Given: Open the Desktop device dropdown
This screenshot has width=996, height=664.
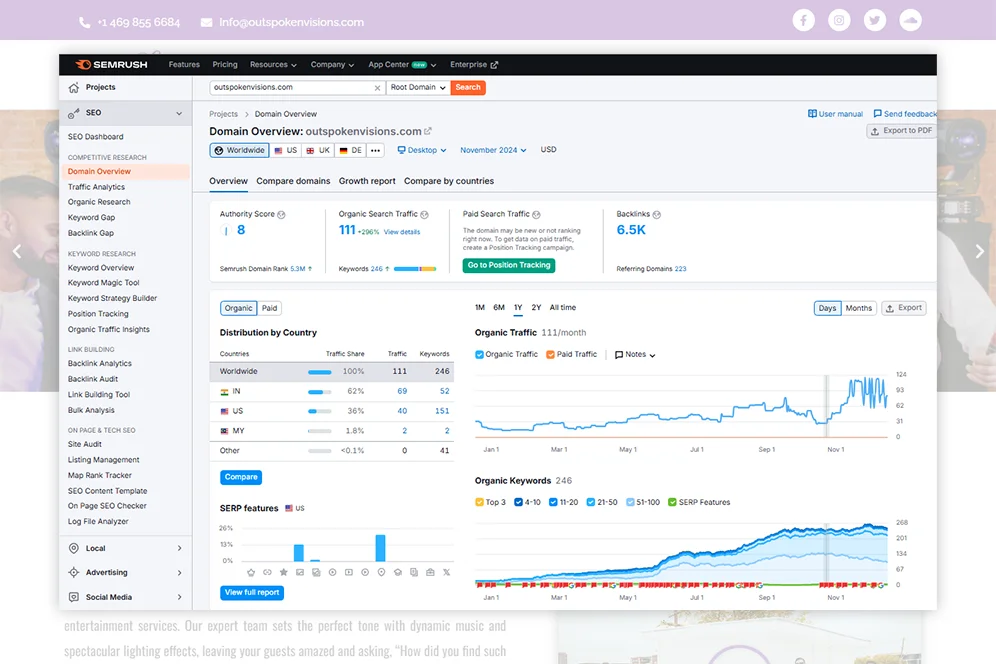Looking at the screenshot, I should [422, 150].
